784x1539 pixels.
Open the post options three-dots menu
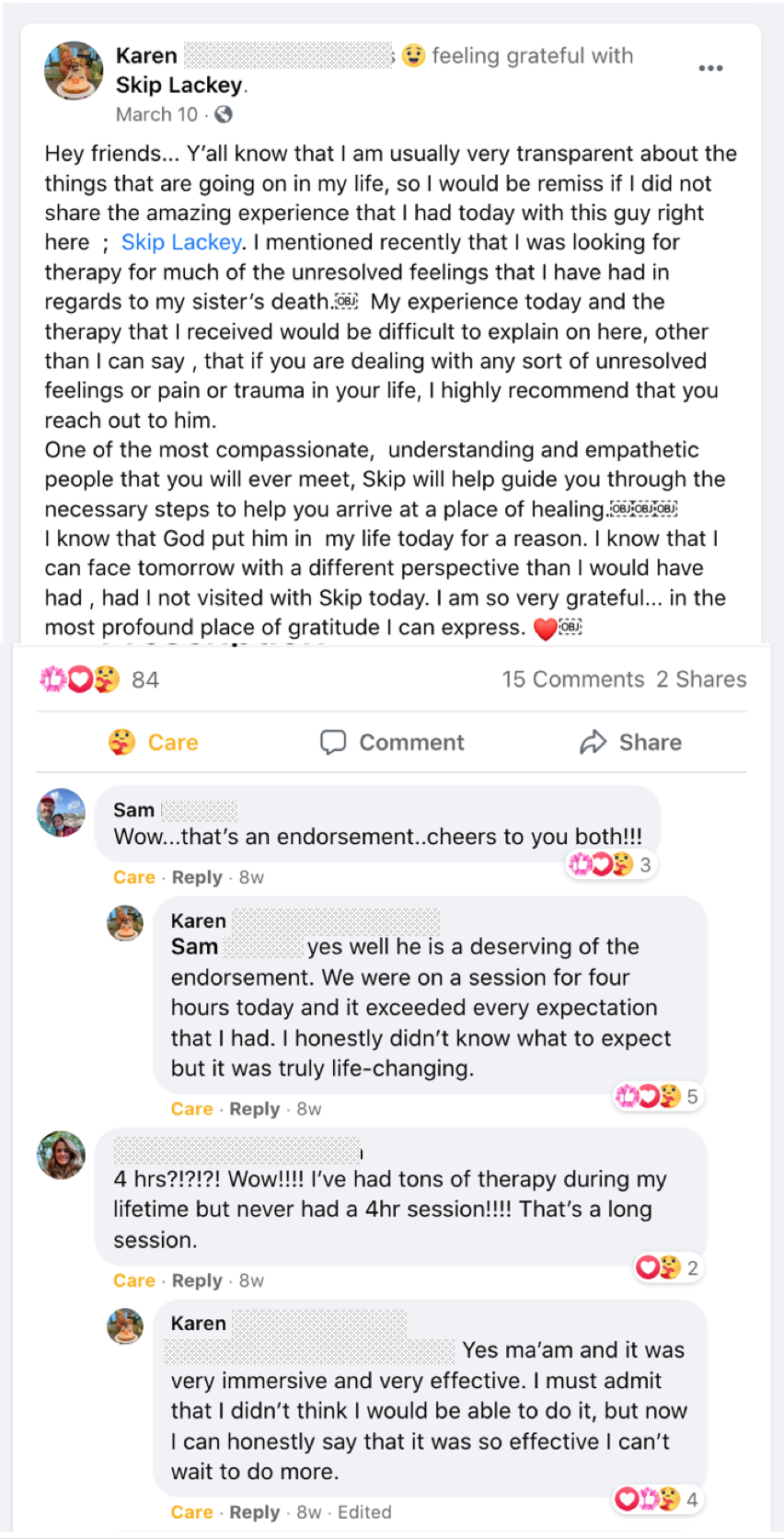[709, 68]
